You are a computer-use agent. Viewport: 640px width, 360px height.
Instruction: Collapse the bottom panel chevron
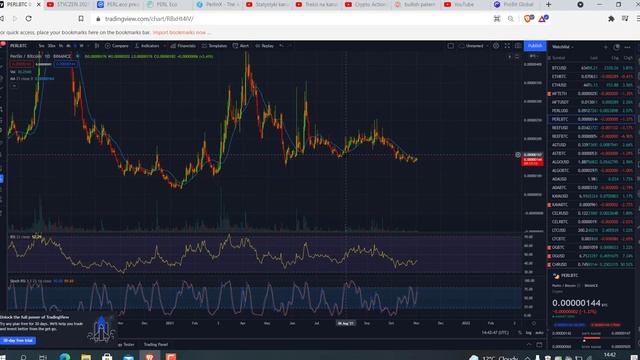(529, 344)
